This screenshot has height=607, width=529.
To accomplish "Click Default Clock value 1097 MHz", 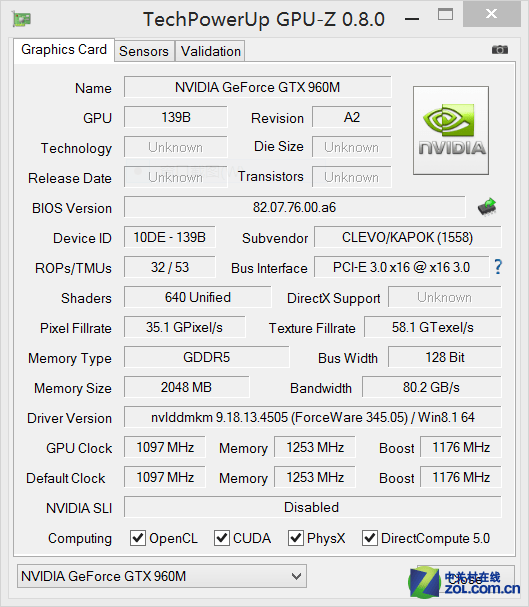I will coord(165,477).
